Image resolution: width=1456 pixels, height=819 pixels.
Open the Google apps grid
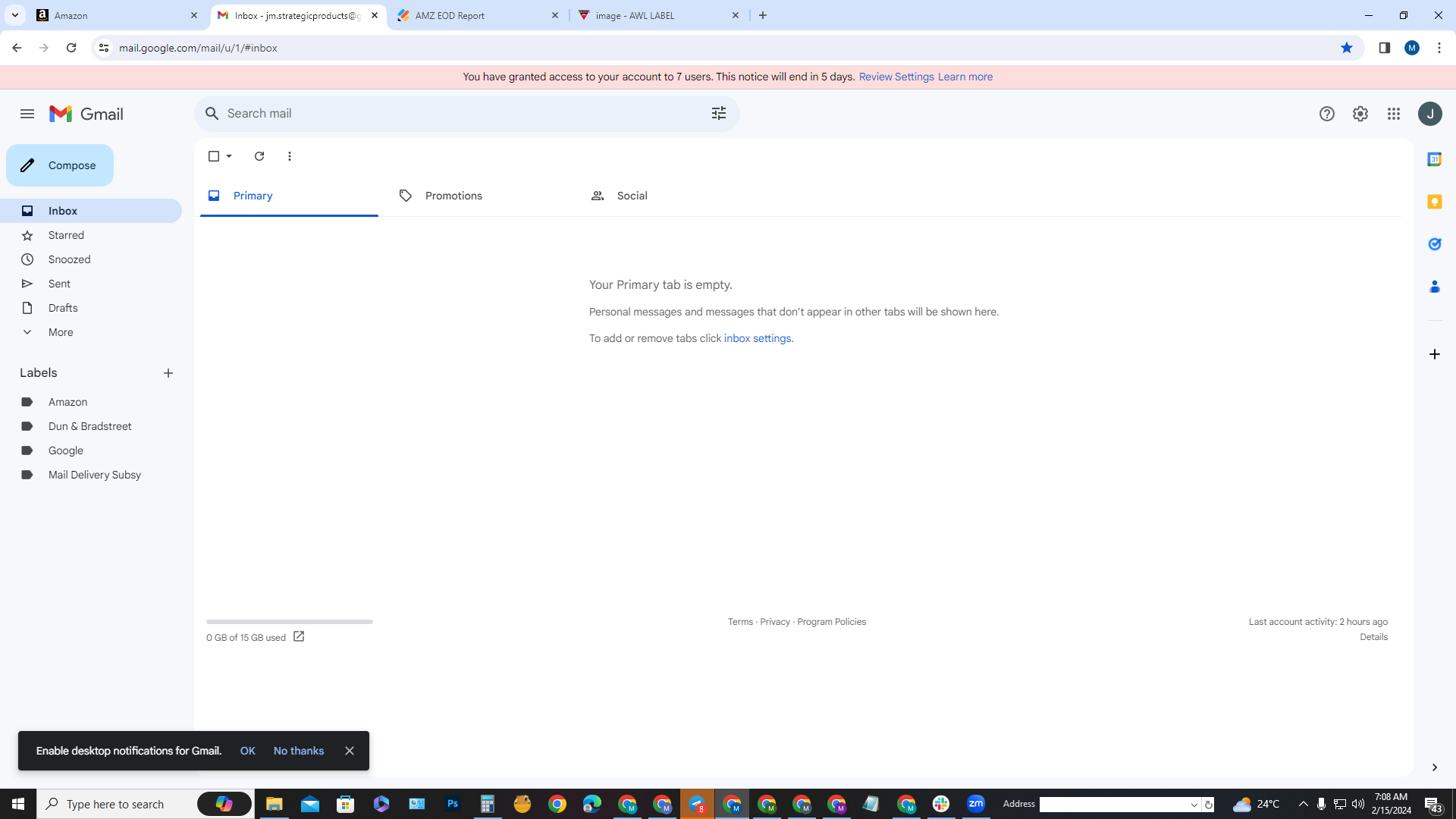pos(1394,114)
